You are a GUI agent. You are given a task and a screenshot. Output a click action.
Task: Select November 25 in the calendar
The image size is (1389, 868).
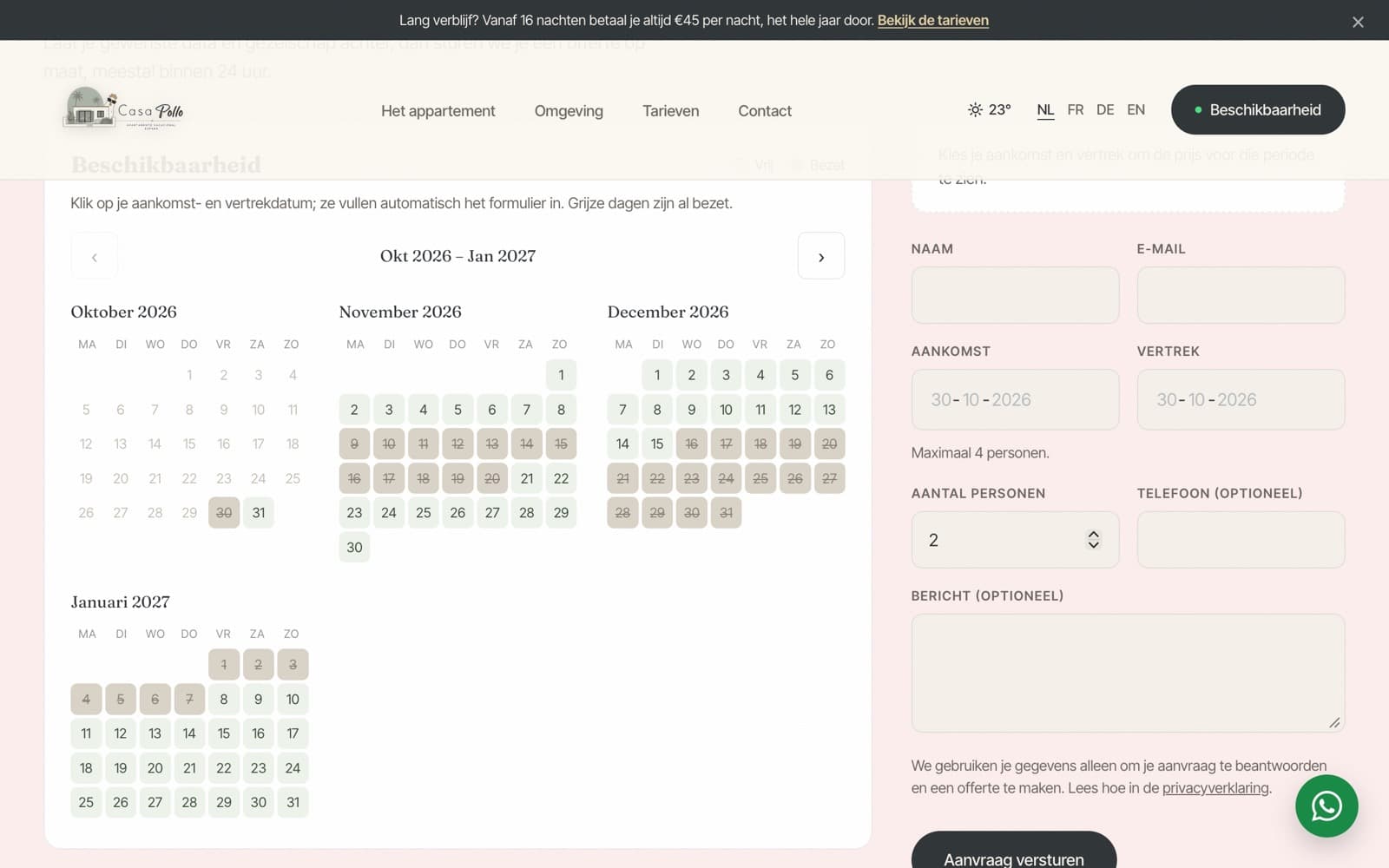point(424,513)
